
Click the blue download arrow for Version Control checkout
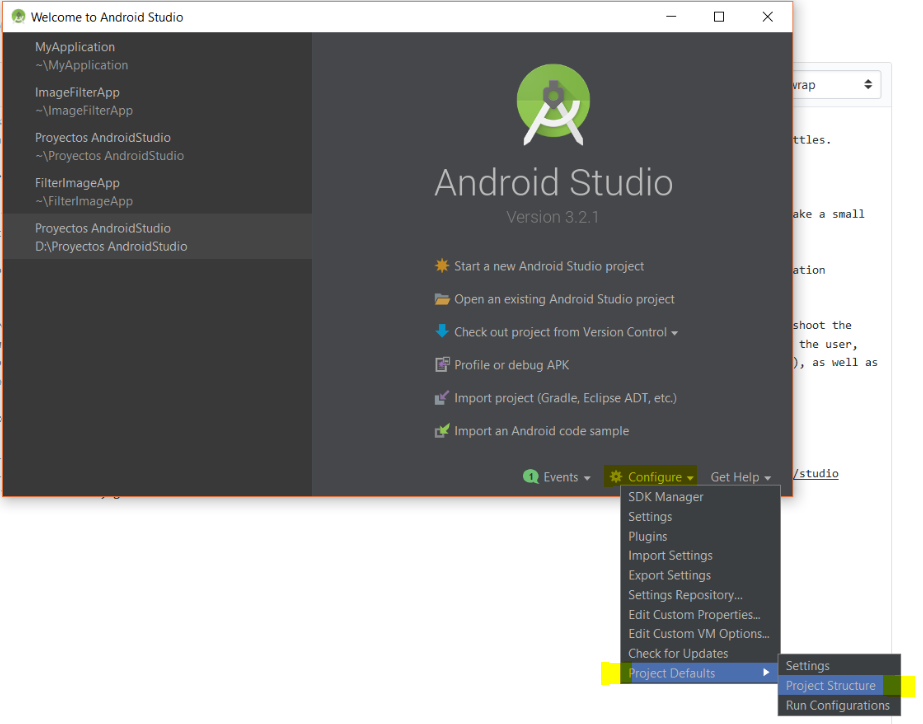[441, 331]
